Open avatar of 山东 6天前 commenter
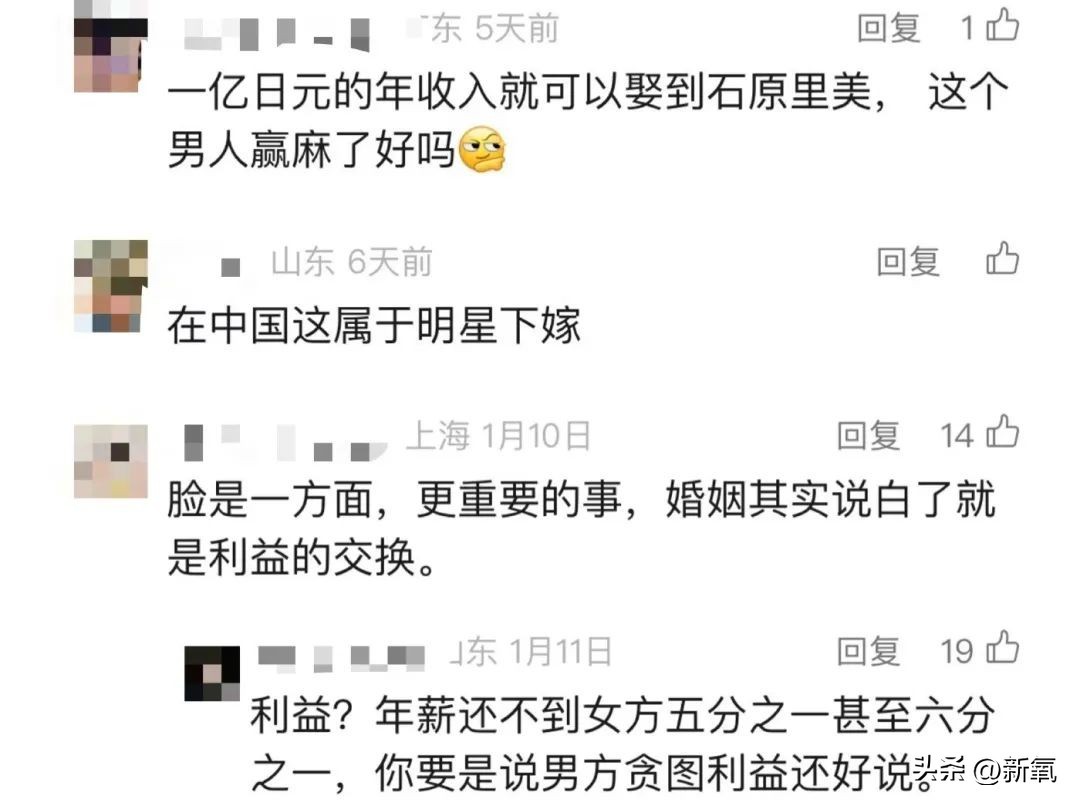This screenshot has width=1080, height=806. (x=111, y=286)
